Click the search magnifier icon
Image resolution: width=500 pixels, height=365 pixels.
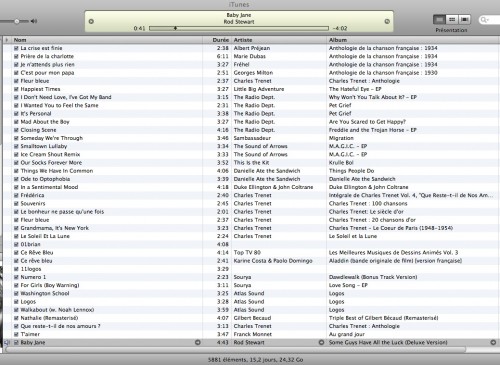(483, 20)
